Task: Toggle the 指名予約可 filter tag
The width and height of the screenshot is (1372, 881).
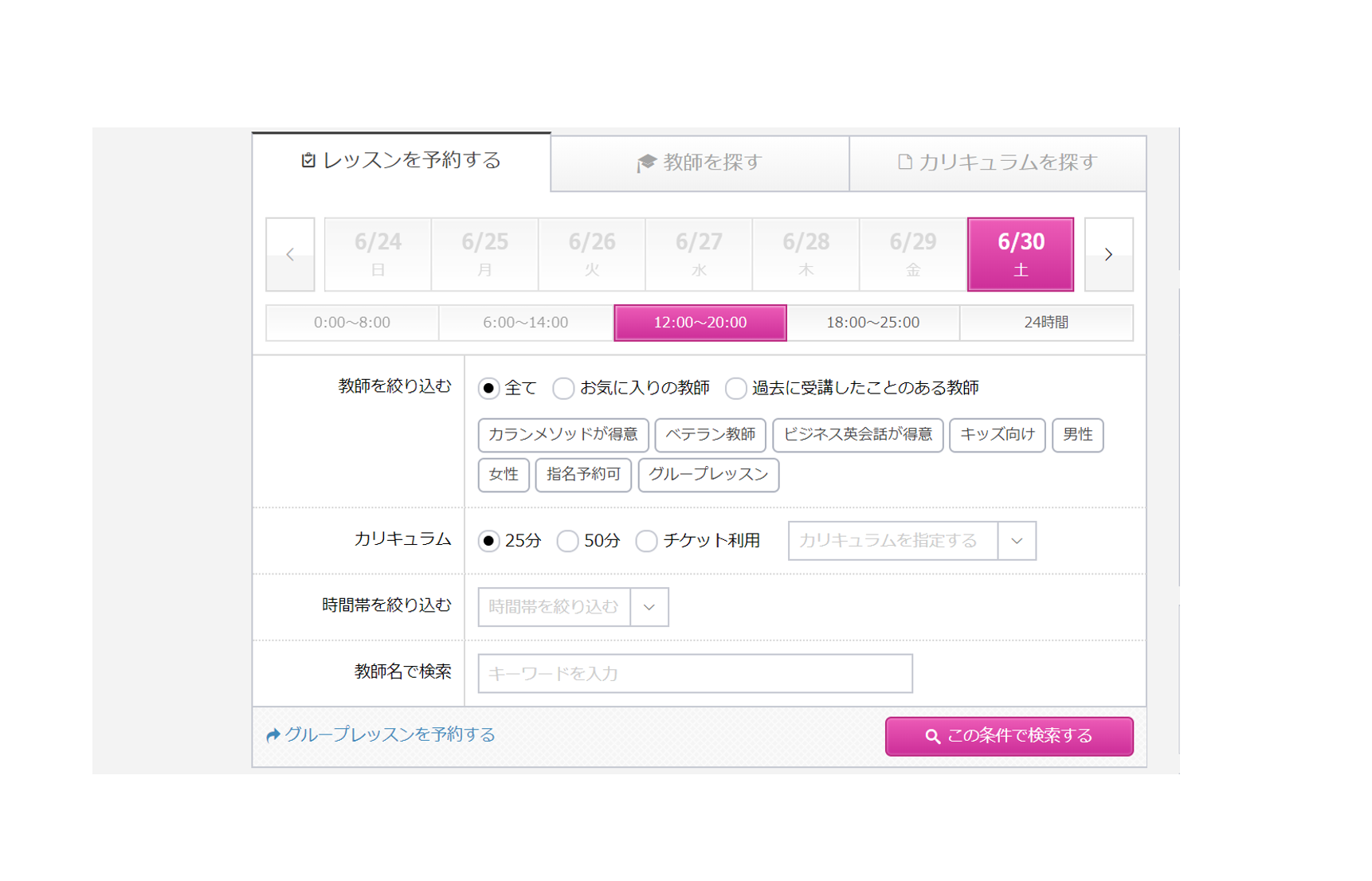Action: pos(583,475)
